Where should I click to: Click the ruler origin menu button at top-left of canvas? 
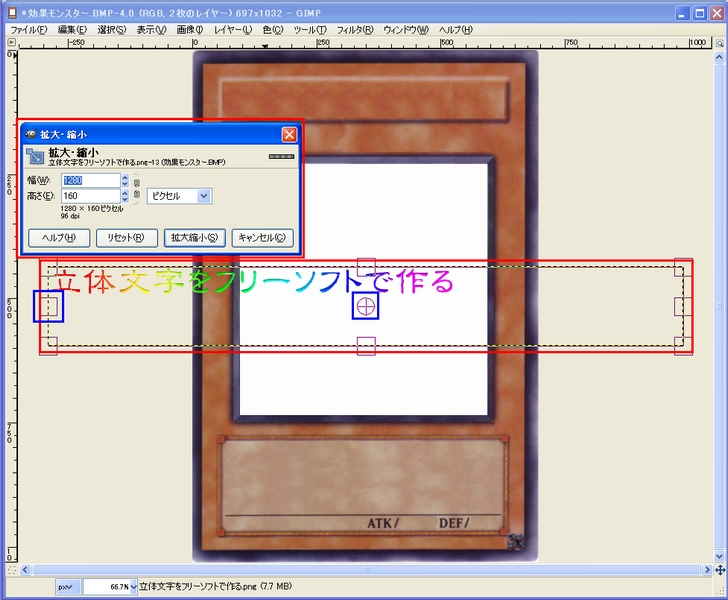(x=12, y=44)
